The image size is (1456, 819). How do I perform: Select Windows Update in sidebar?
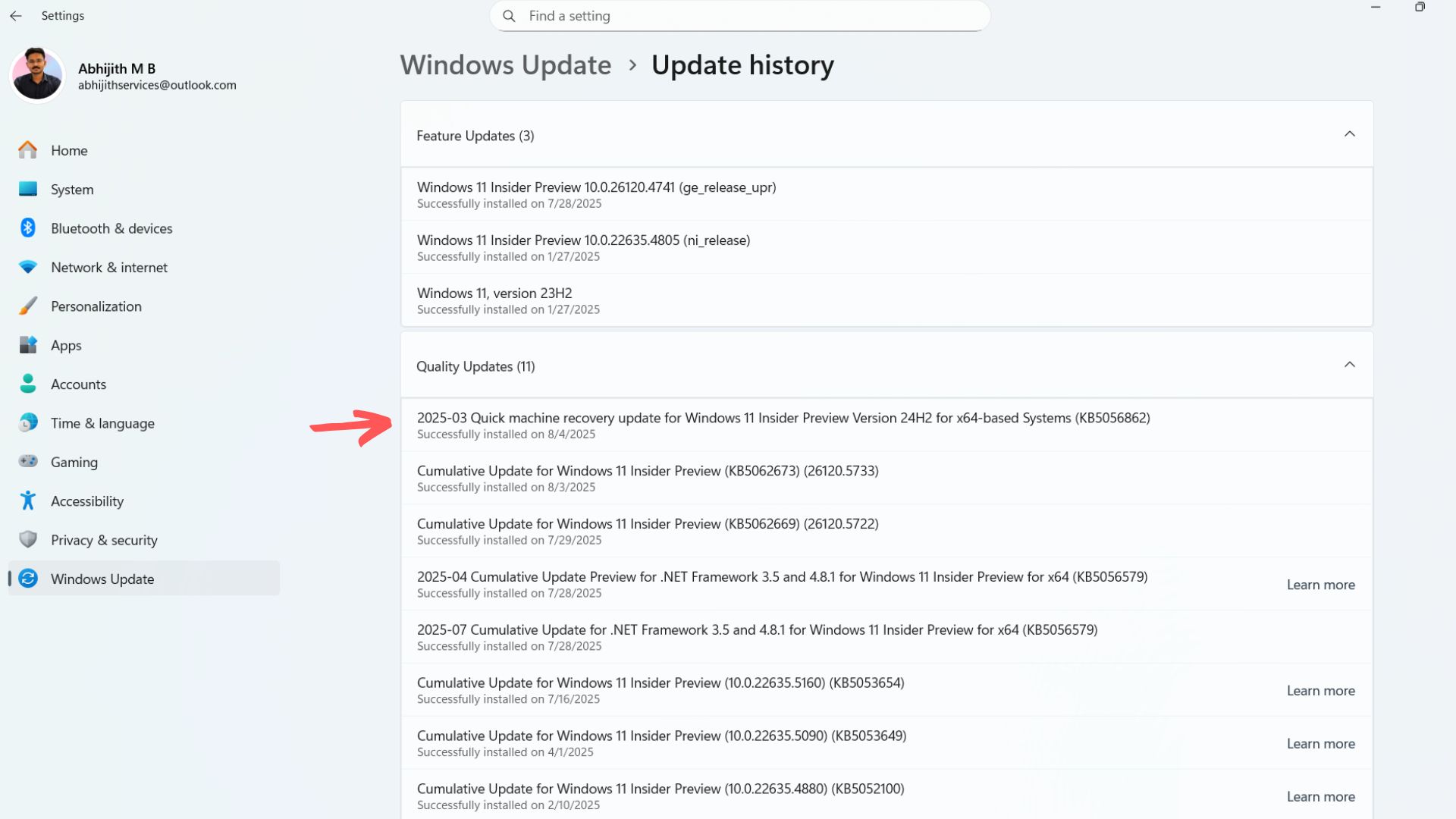click(144, 579)
